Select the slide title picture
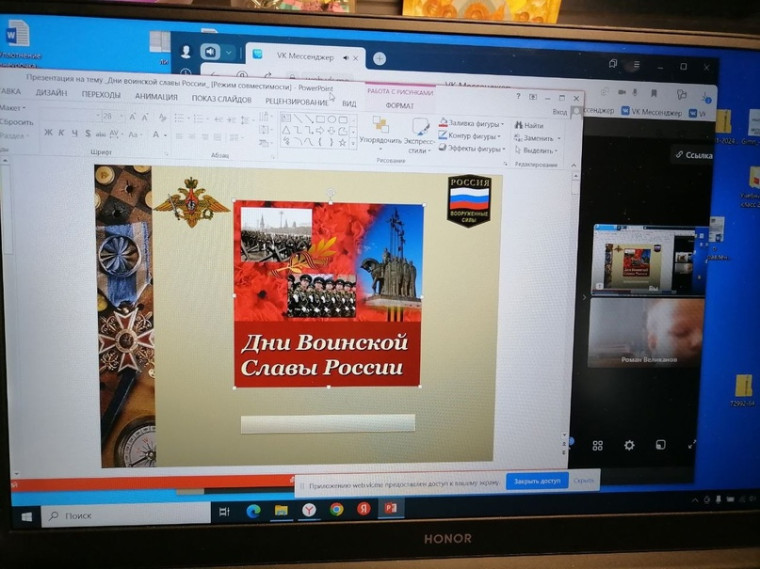The height and width of the screenshot is (569, 760). click(328, 295)
